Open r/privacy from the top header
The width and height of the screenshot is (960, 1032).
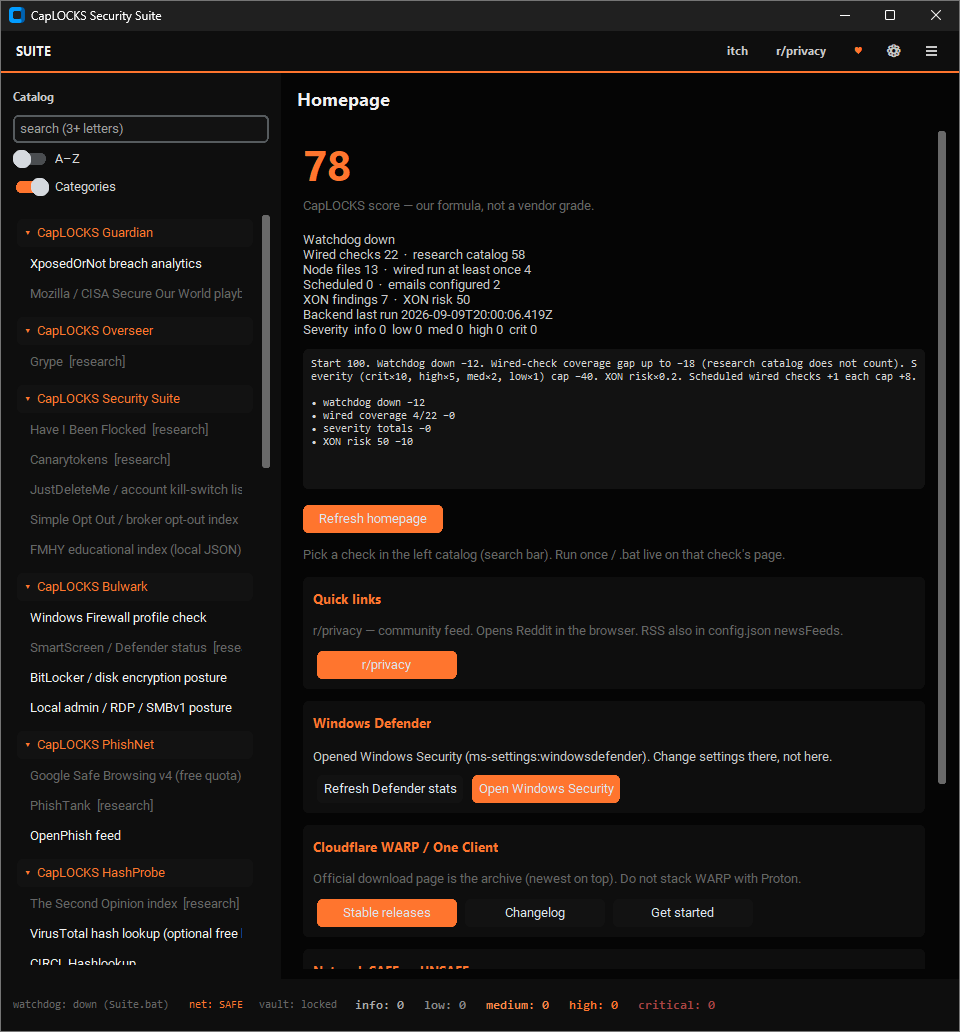[801, 51]
